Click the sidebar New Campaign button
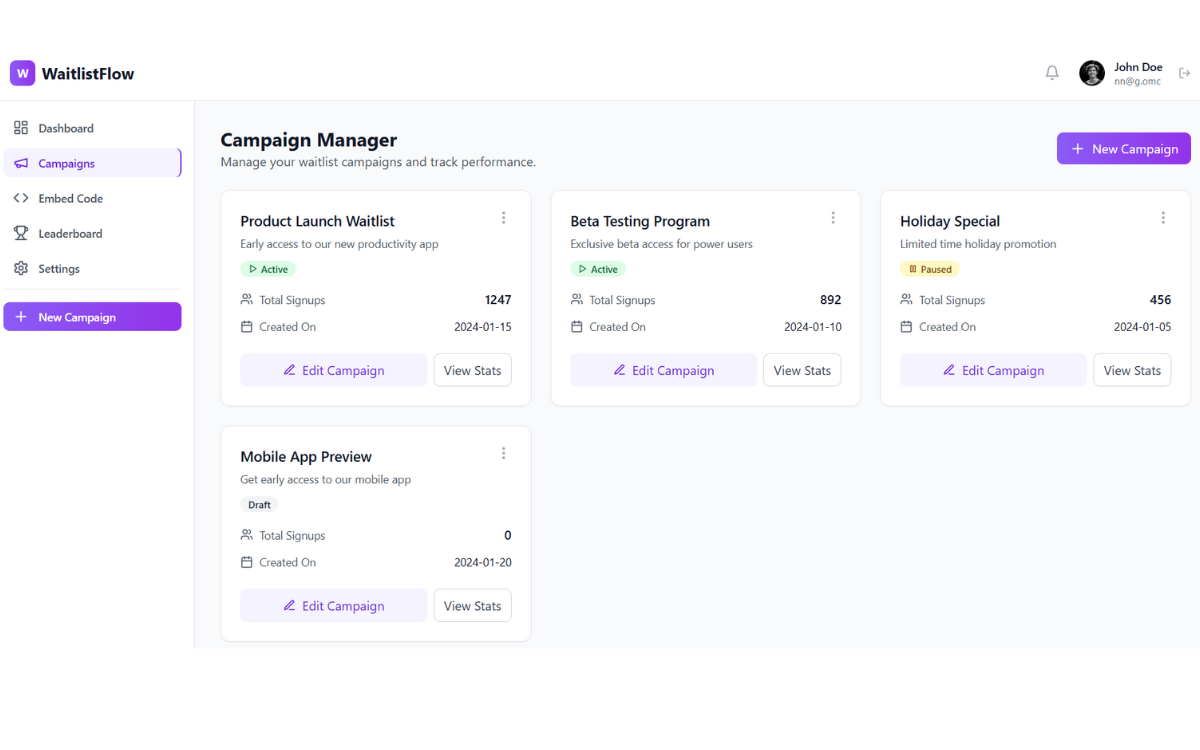 tap(92, 317)
